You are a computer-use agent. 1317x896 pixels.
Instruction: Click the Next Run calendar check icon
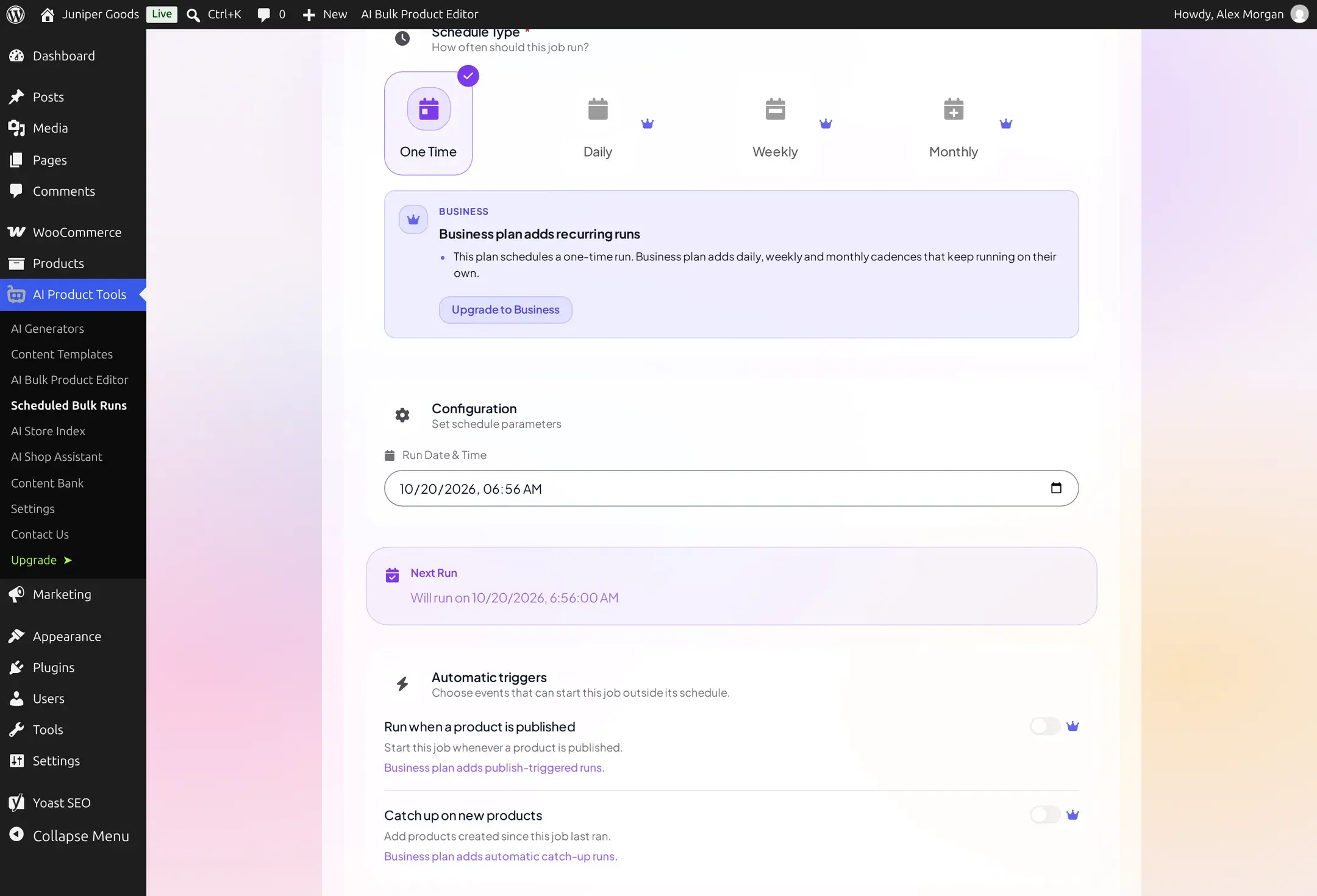[392, 575]
